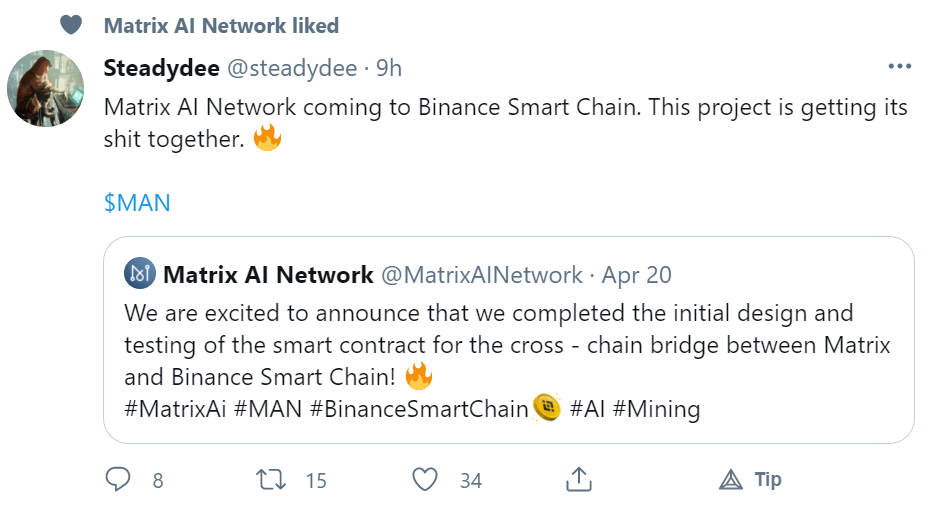Click Matrix AI Network avatar in quoted tweet
Image resolution: width=936 pixels, height=507 pixels.
pos(138,274)
